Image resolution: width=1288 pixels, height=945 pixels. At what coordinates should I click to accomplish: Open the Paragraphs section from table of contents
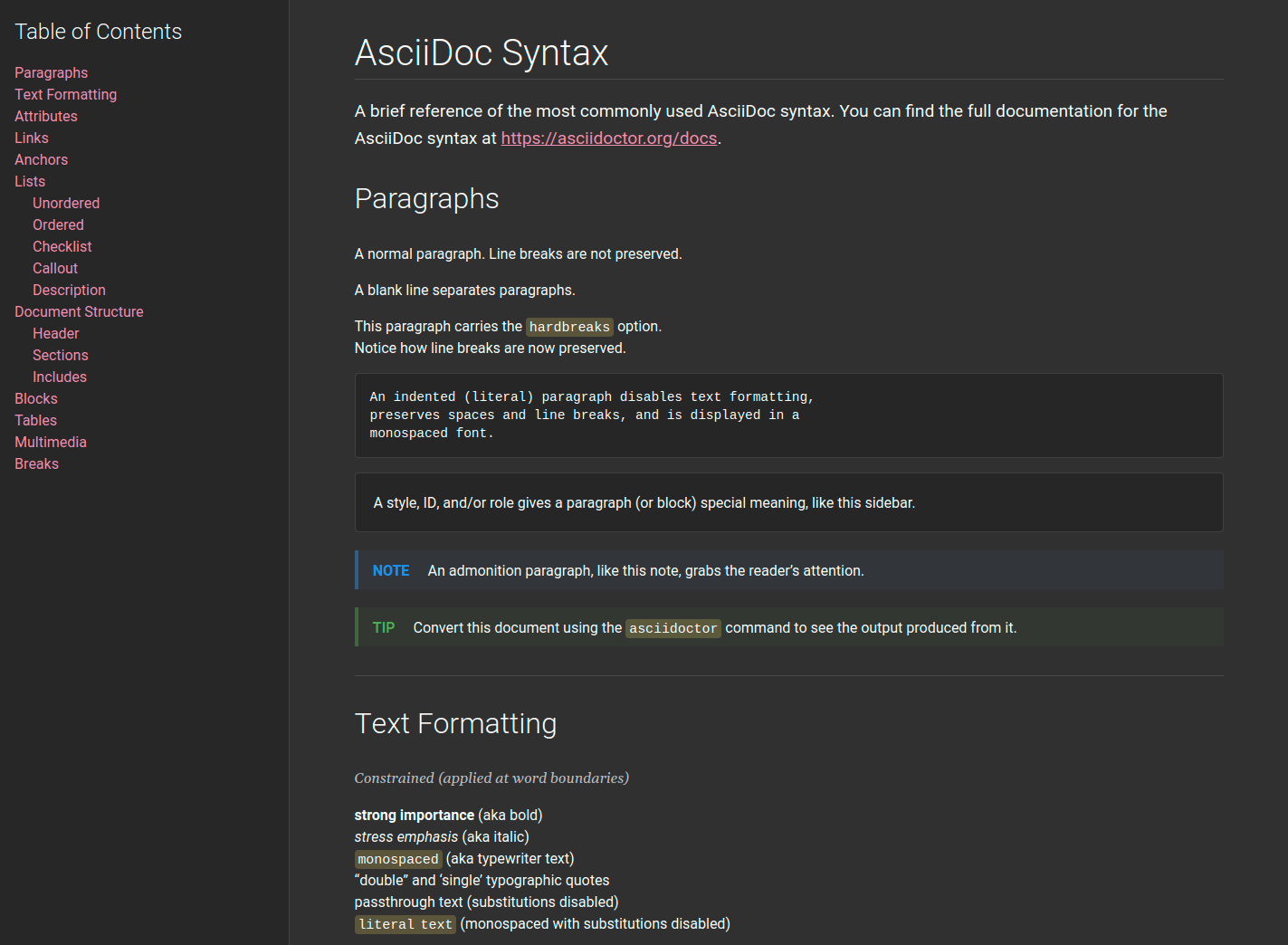pyautogui.click(x=51, y=72)
